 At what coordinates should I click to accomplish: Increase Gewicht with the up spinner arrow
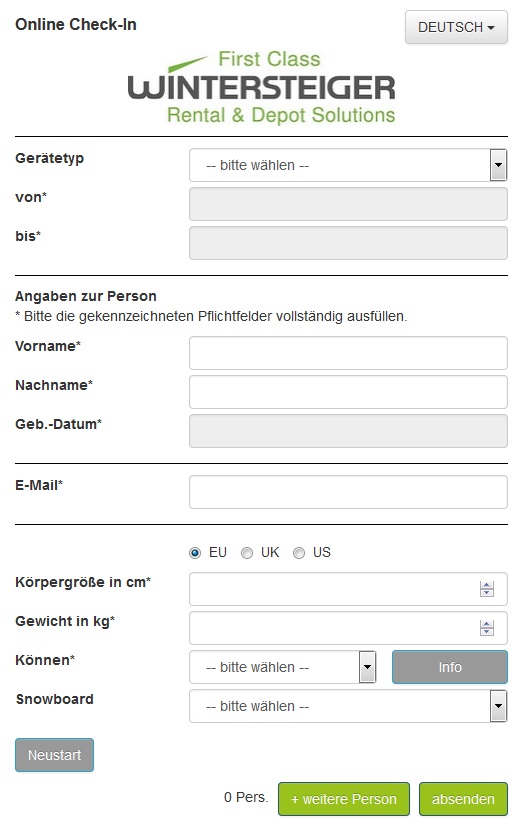487,624
